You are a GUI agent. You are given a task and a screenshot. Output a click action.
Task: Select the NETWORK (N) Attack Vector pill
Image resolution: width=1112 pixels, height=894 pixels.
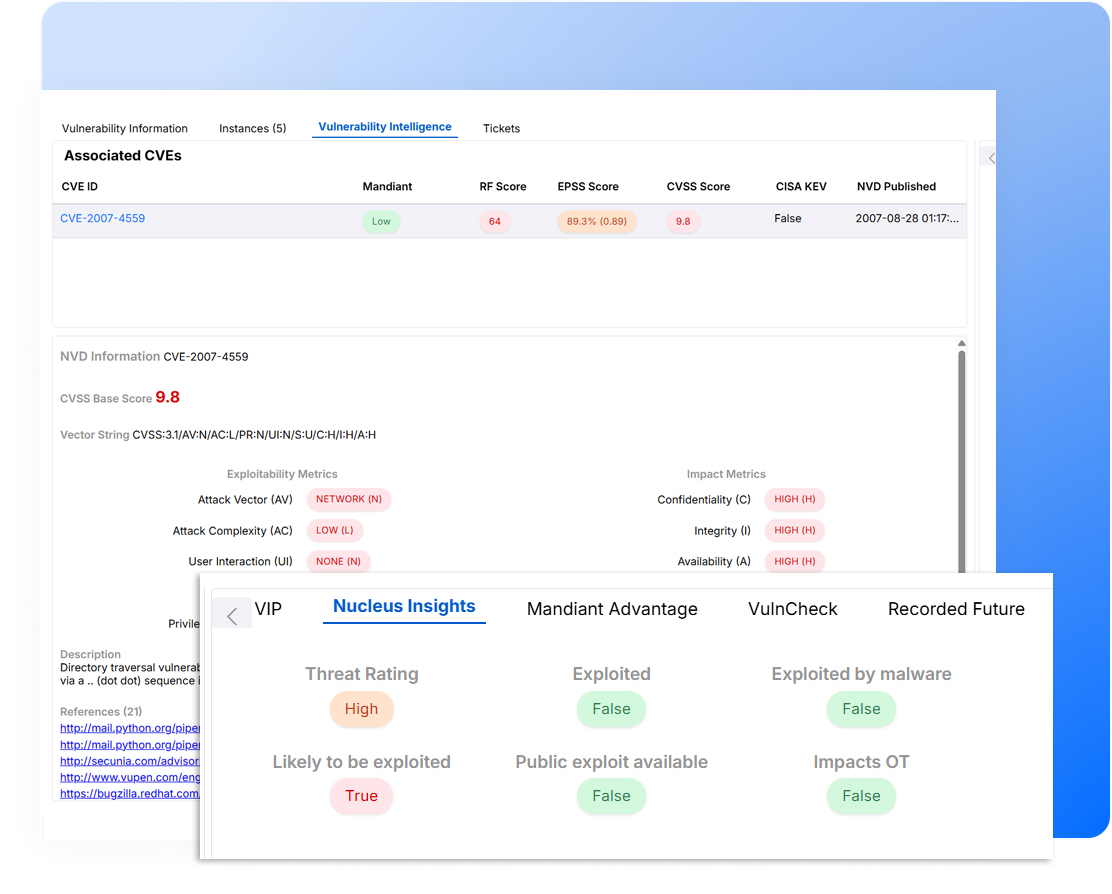pos(348,499)
